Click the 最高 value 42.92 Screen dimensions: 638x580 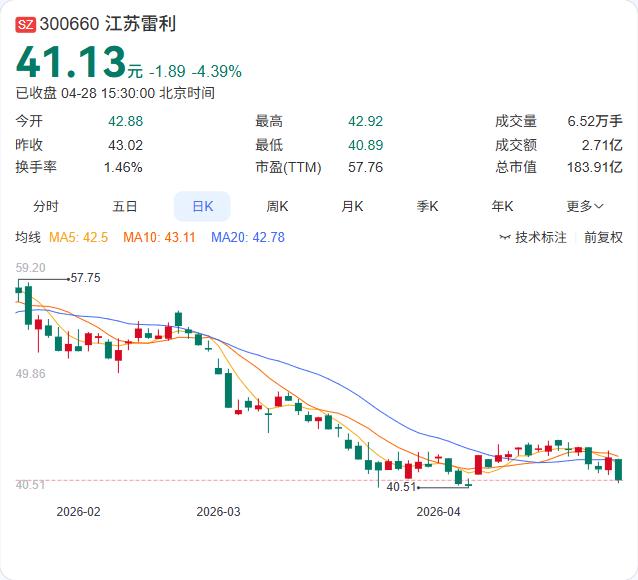[x=365, y=121]
